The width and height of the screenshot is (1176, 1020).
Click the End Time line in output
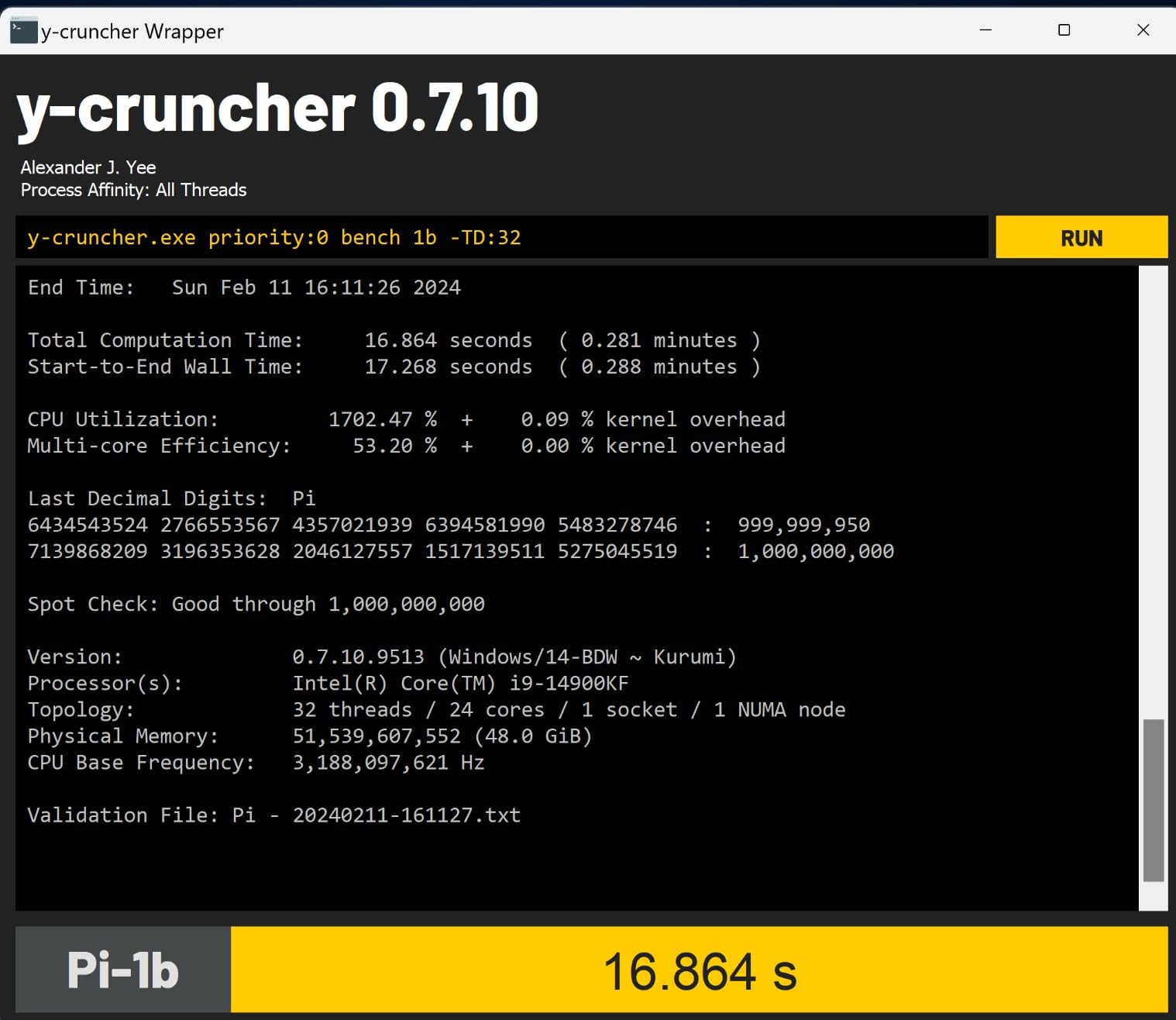pos(244,288)
